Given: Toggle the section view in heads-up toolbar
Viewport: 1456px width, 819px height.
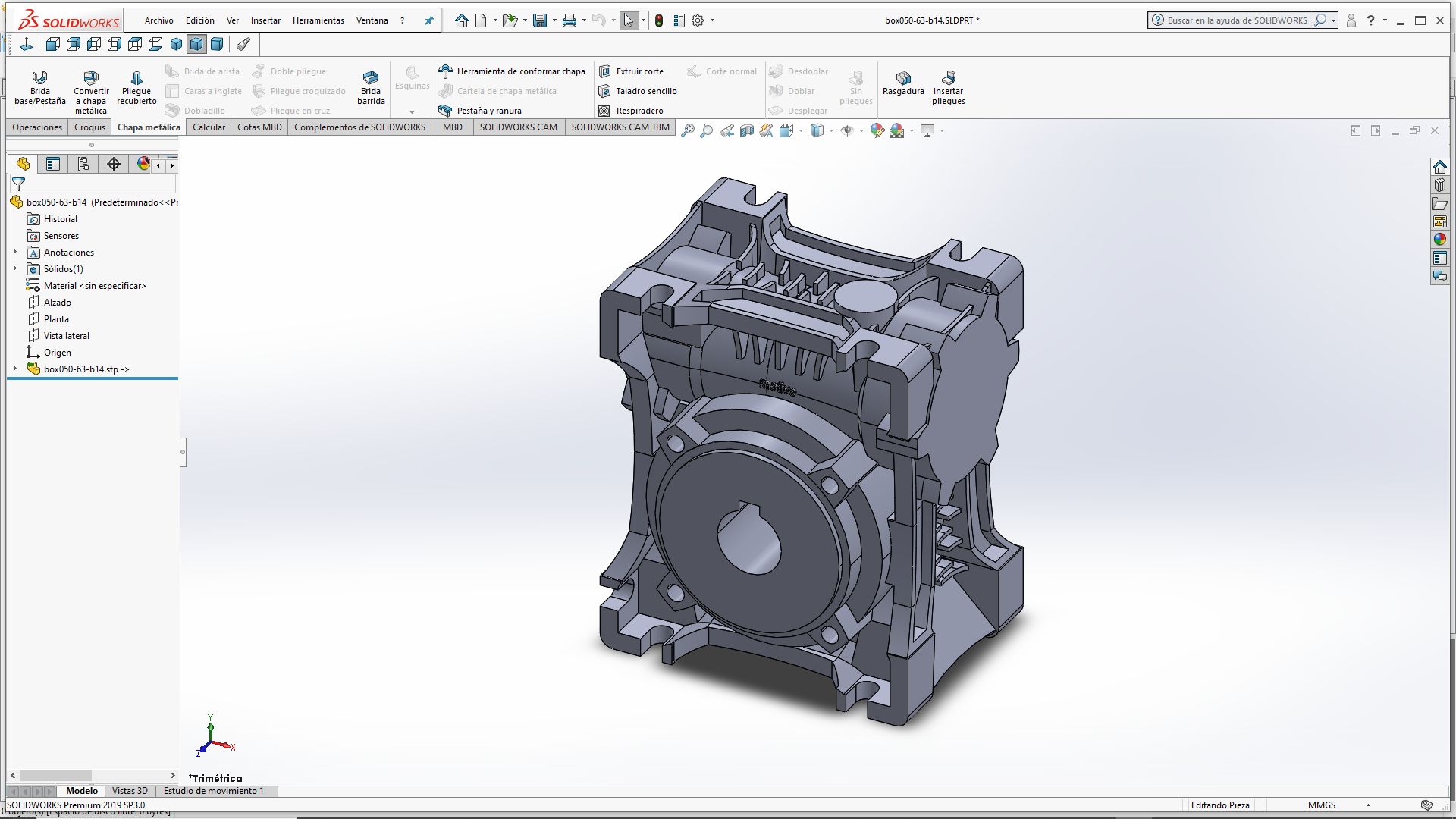Looking at the screenshot, I should (747, 130).
